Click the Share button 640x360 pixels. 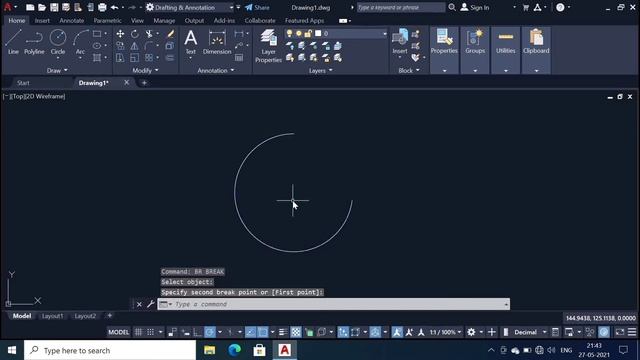tap(257, 7)
